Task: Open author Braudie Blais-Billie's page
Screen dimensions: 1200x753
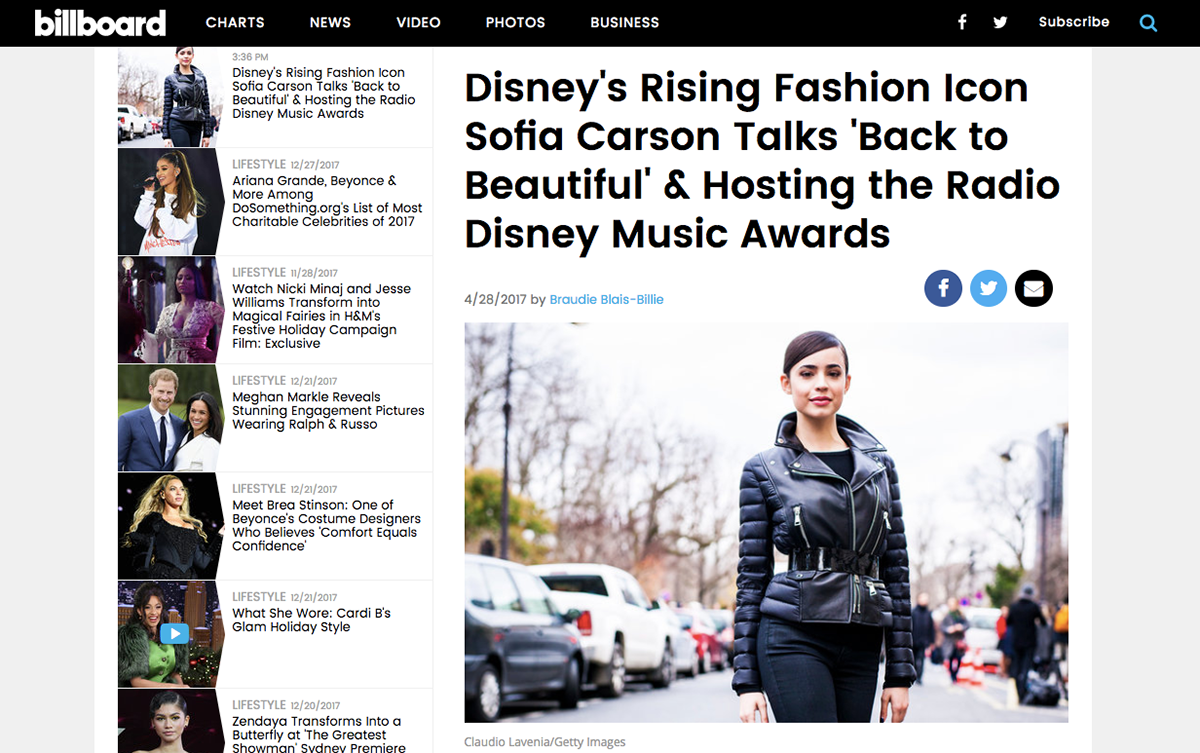Action: (x=606, y=299)
